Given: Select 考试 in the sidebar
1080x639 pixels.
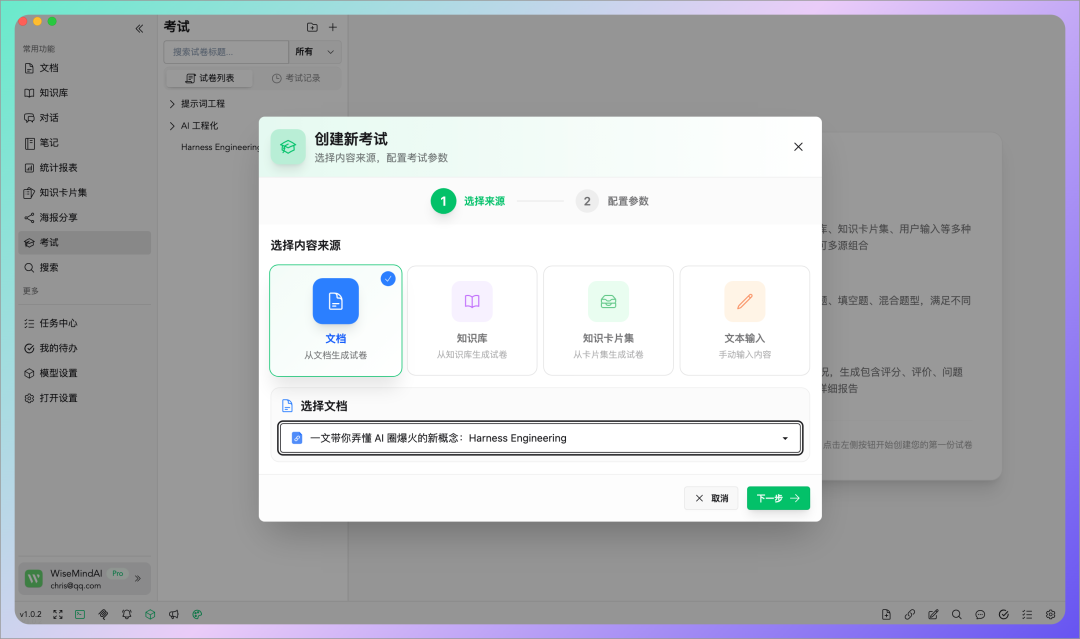Looking at the screenshot, I should (x=84, y=242).
